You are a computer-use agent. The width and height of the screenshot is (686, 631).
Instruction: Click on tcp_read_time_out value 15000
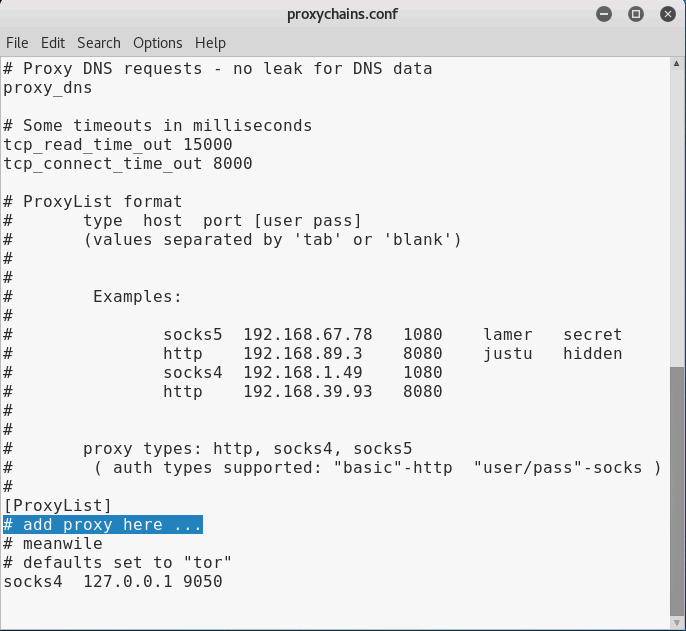pyautogui.click(x=208, y=144)
